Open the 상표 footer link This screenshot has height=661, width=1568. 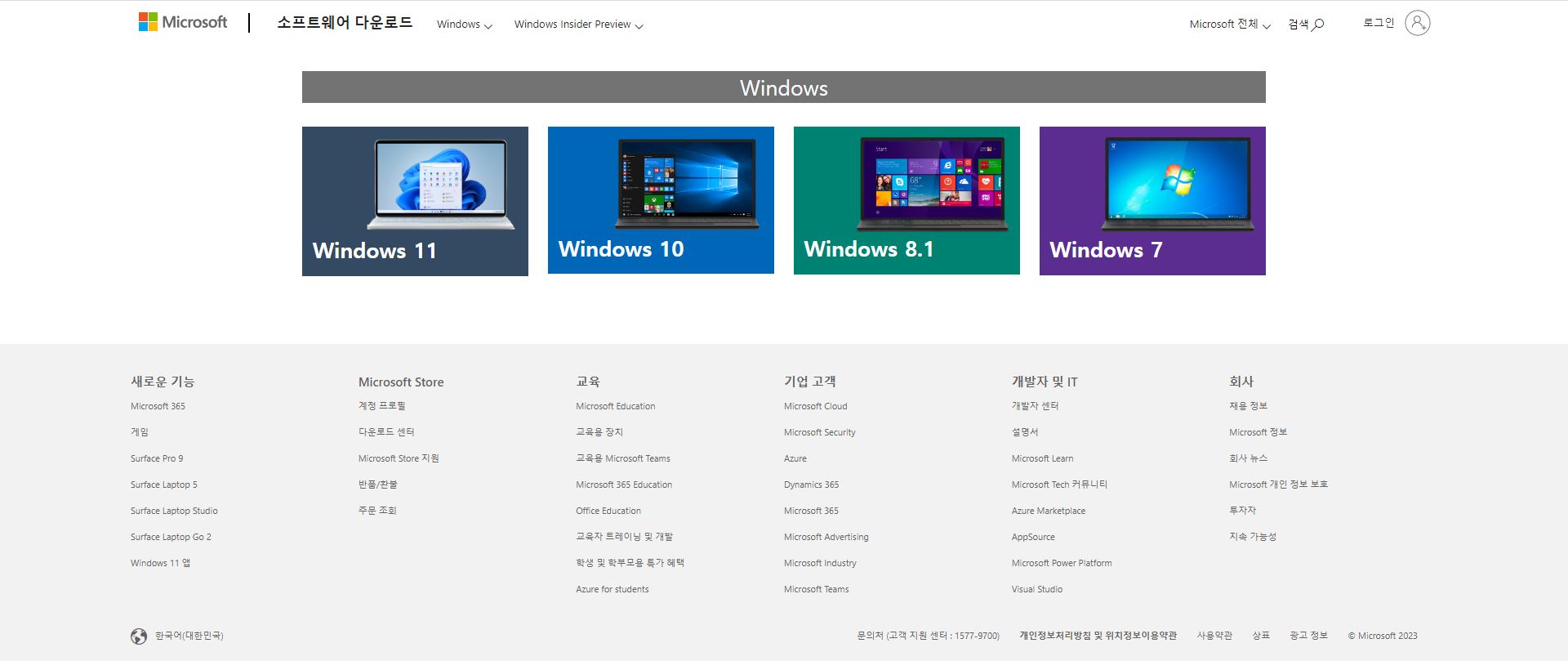click(x=1261, y=636)
